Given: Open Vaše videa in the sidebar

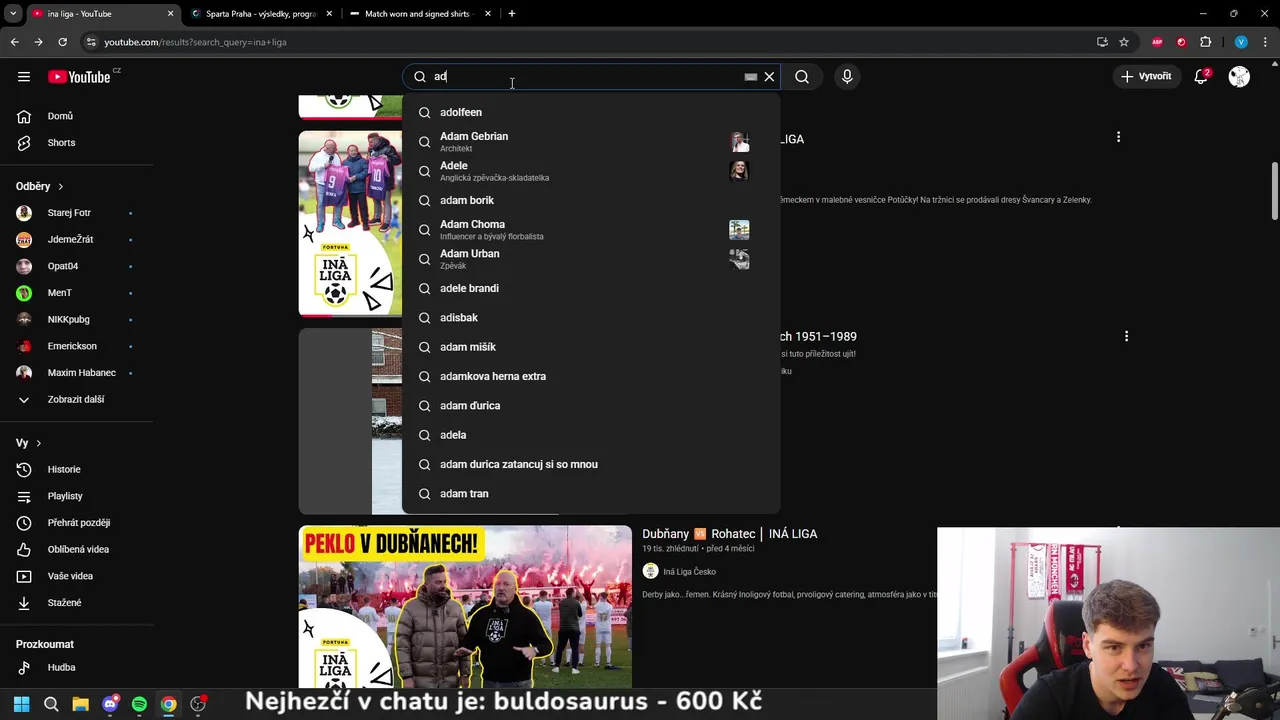Looking at the screenshot, I should (77, 576).
